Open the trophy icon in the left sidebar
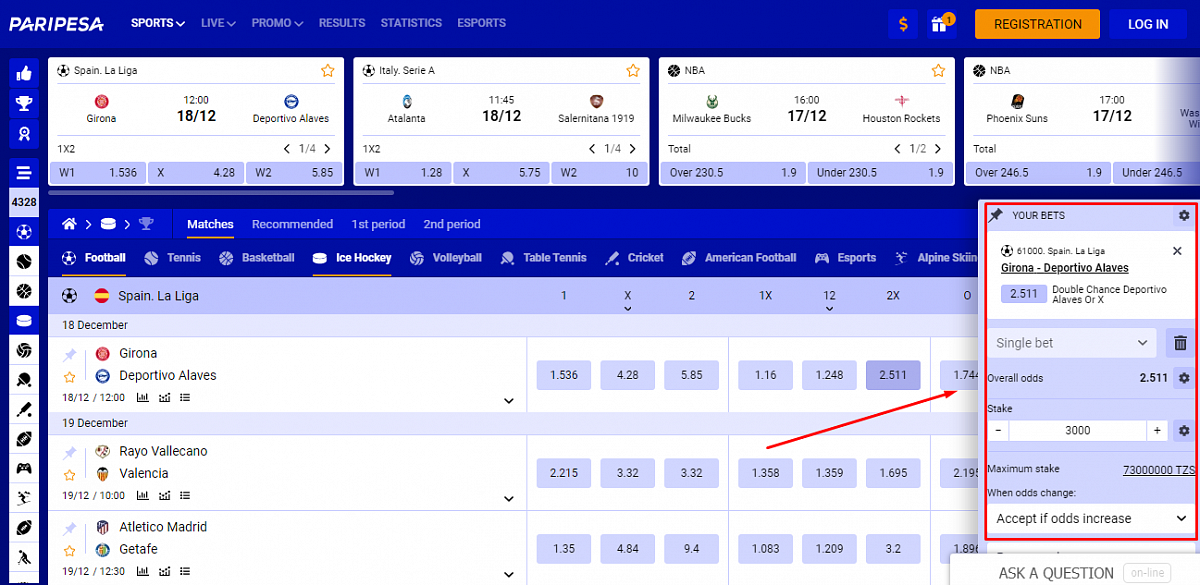Image resolution: width=1200 pixels, height=585 pixels. pos(24,103)
